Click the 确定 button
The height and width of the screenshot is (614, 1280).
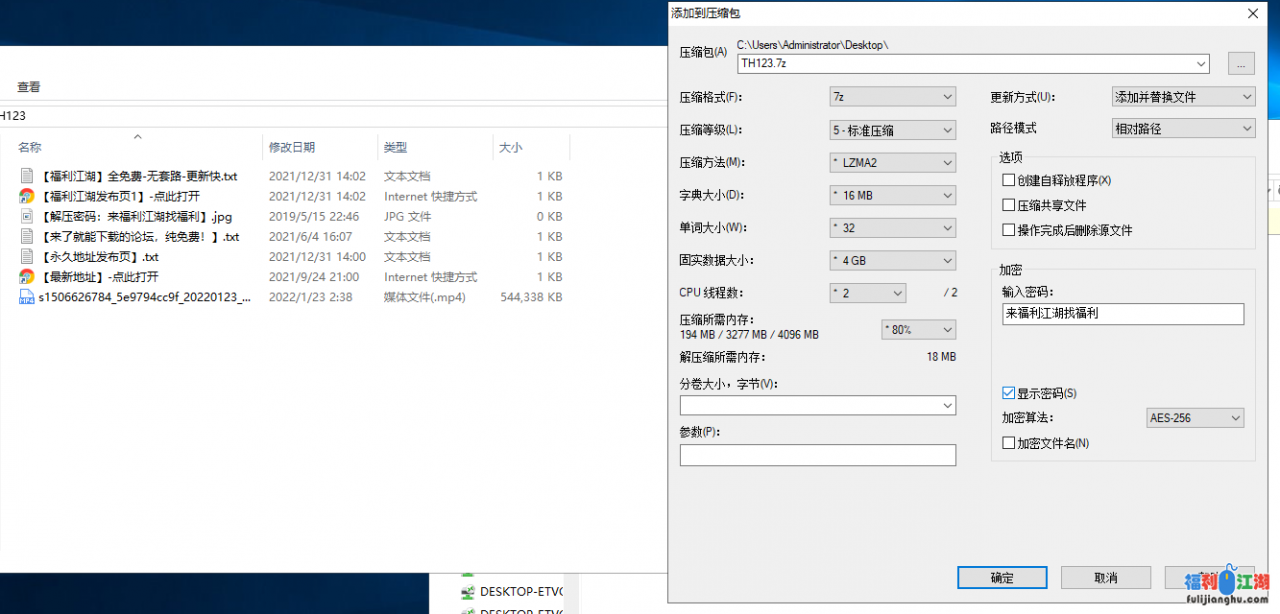(1001, 578)
